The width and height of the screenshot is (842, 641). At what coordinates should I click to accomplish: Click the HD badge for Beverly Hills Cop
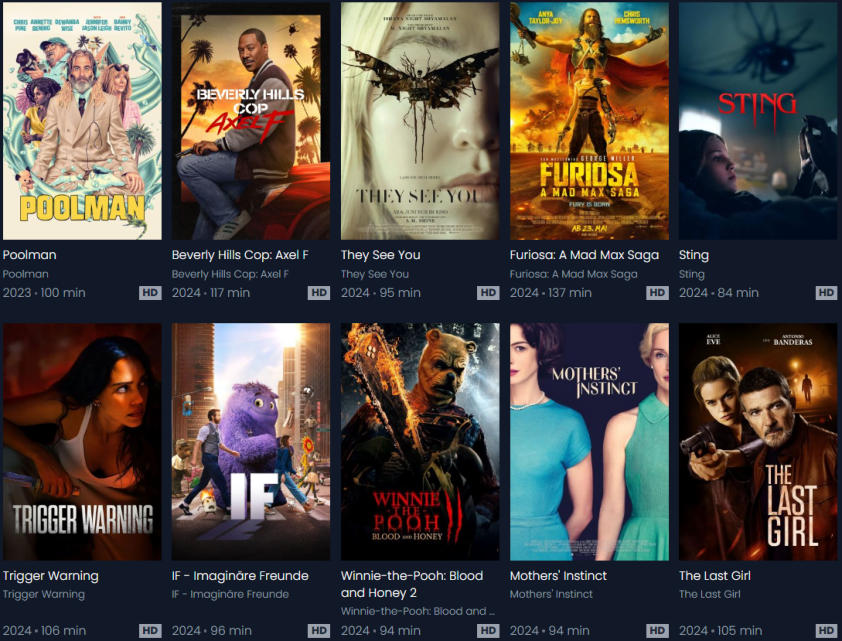click(319, 293)
